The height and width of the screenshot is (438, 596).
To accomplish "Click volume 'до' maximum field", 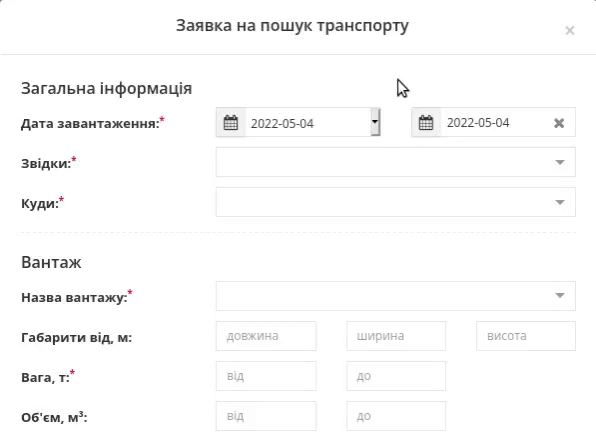I will click(396, 416).
